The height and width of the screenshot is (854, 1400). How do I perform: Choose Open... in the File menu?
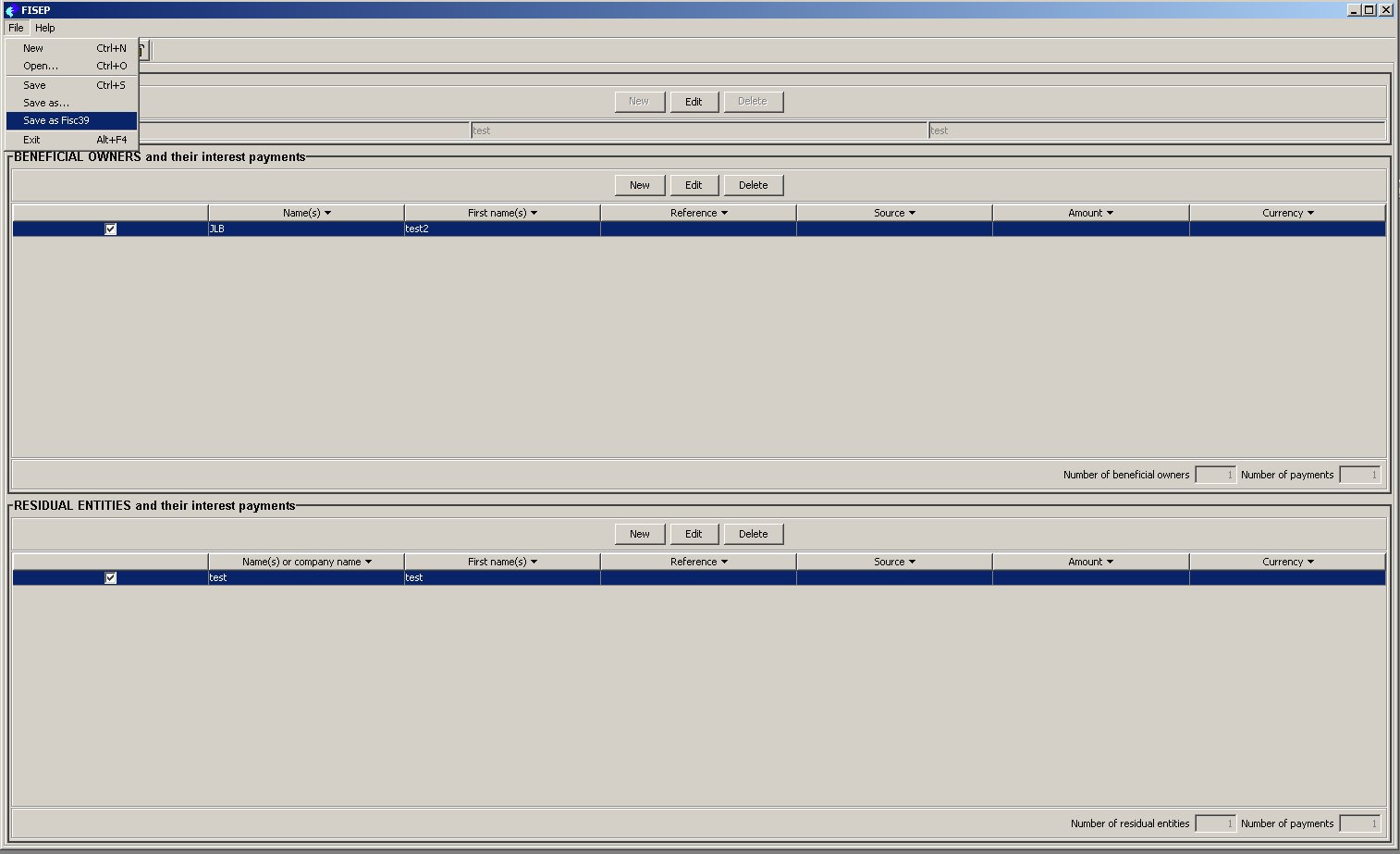point(41,66)
